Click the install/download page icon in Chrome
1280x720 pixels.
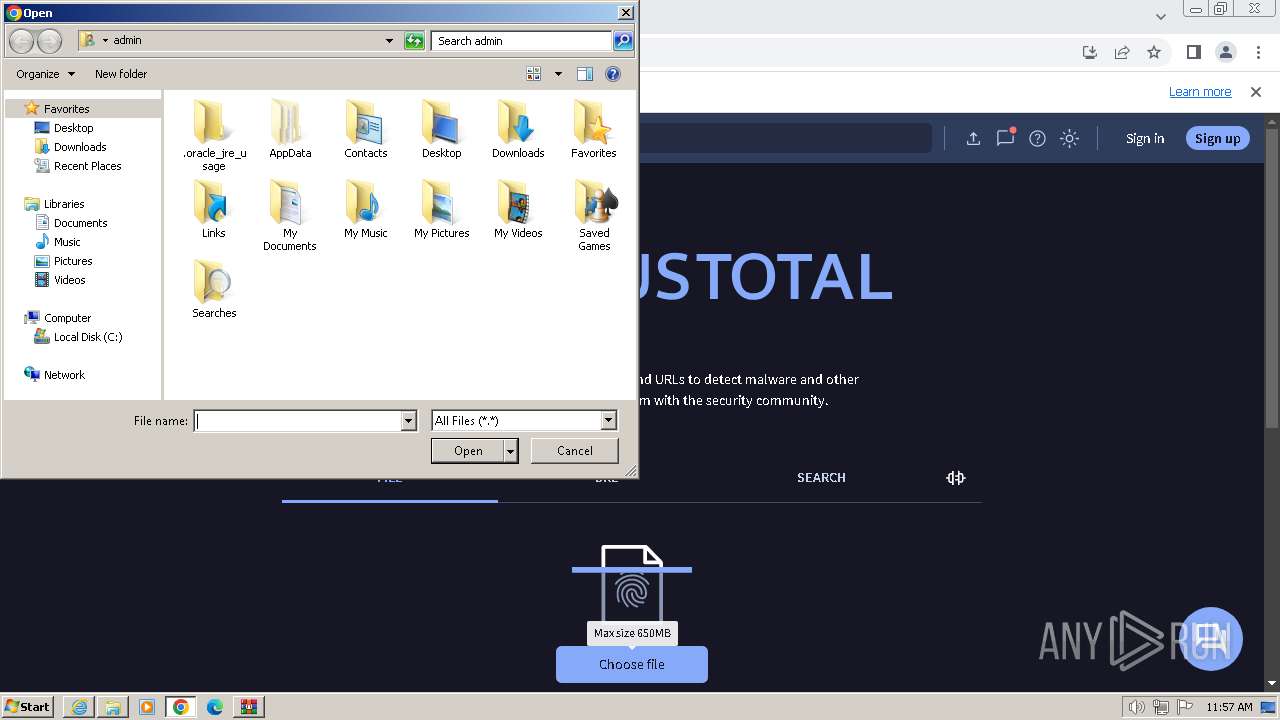pos(1090,52)
